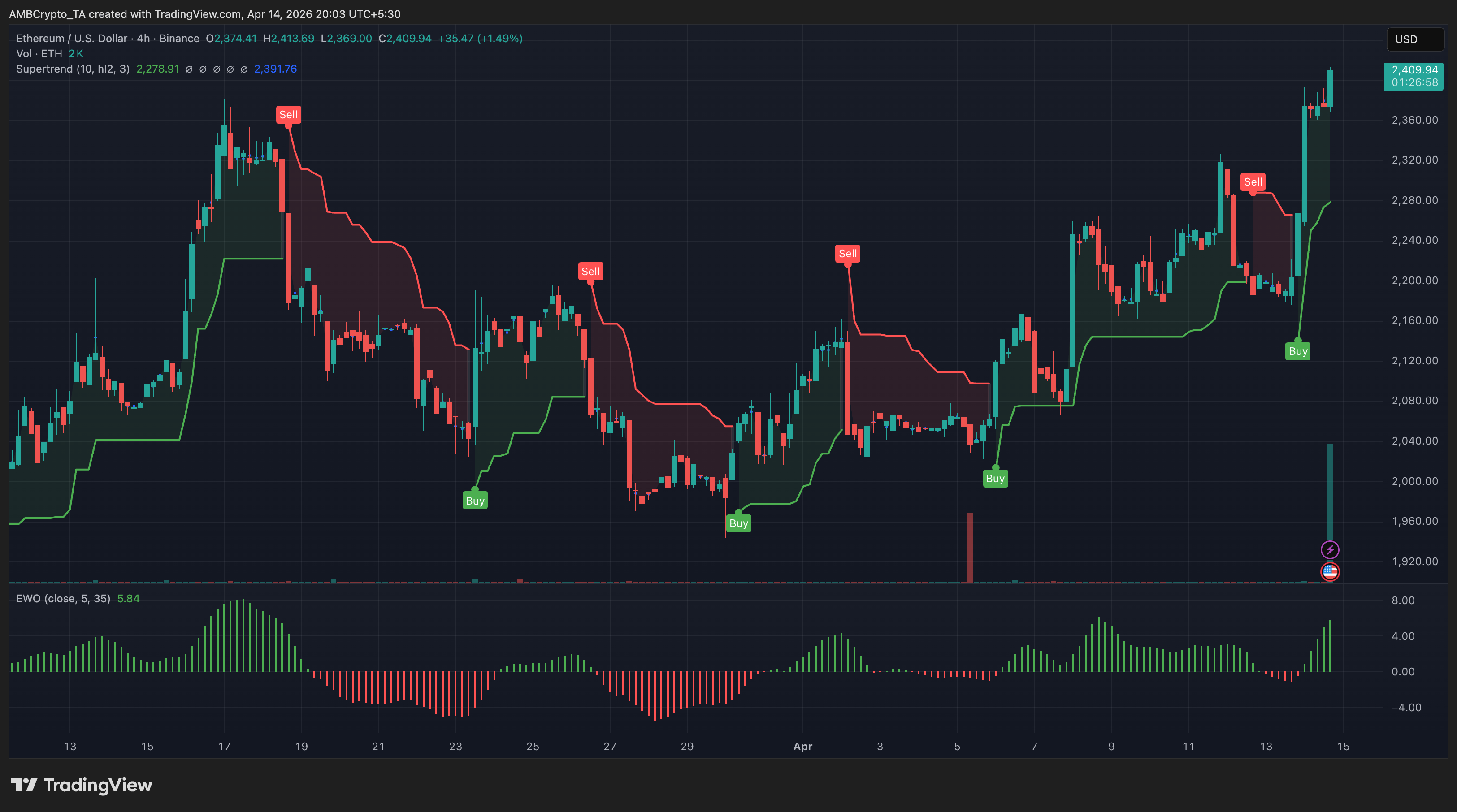This screenshot has height=812, width=1457.
Task: Click the US flag economic event icon
Action: (1329, 571)
